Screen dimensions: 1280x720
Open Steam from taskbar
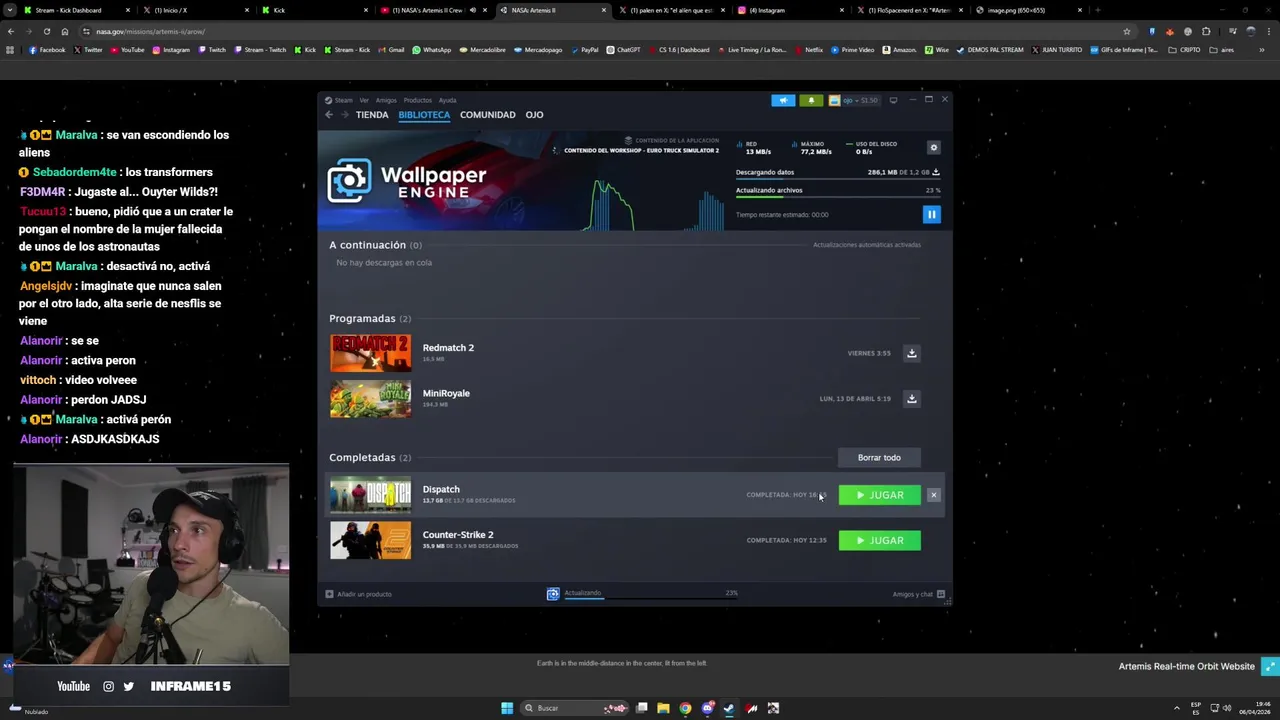pyautogui.click(x=729, y=708)
